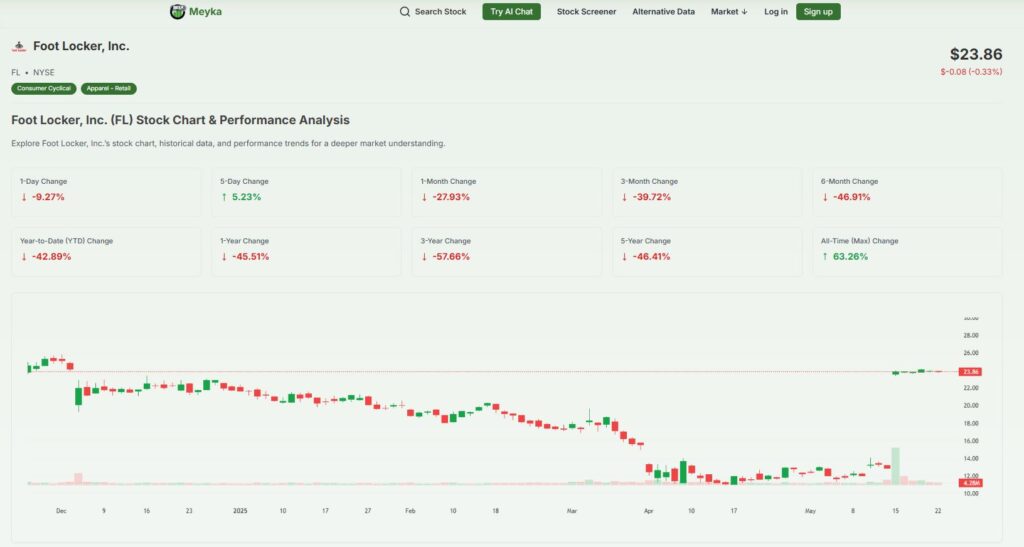
Task: Click the Try AI Chat button
Action: pos(511,12)
